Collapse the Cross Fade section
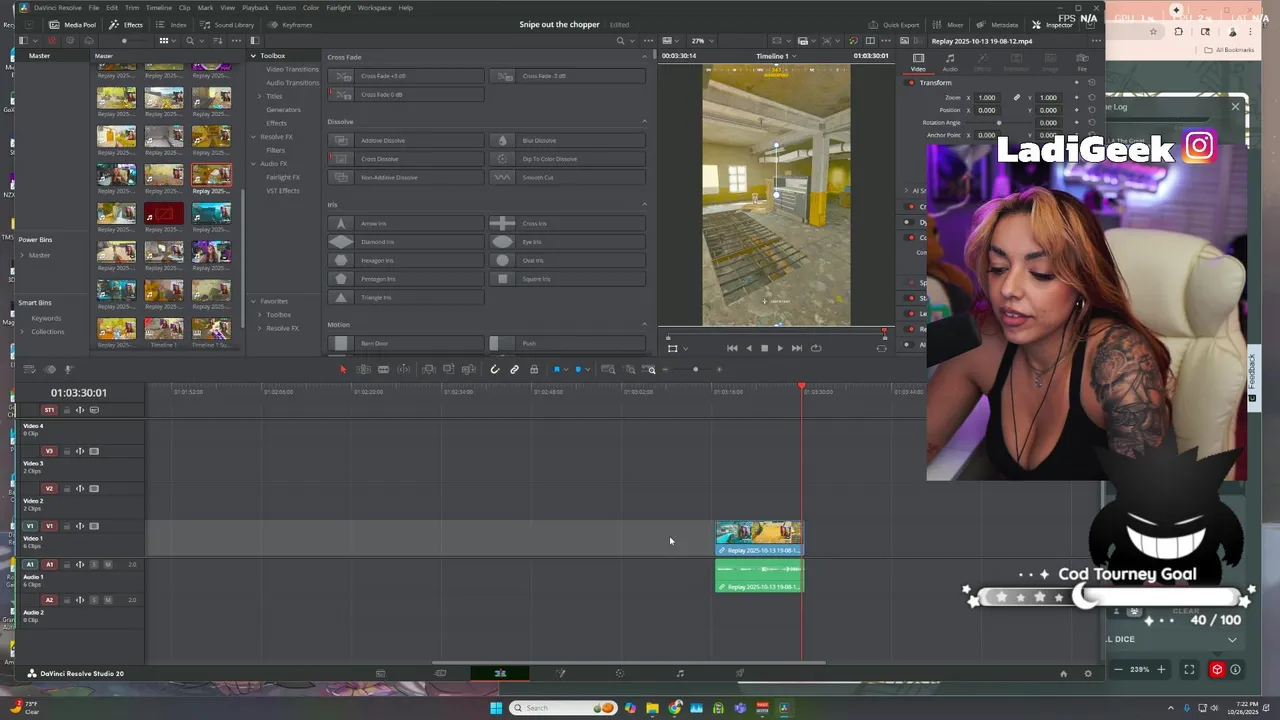This screenshot has width=1280, height=720. click(644, 57)
